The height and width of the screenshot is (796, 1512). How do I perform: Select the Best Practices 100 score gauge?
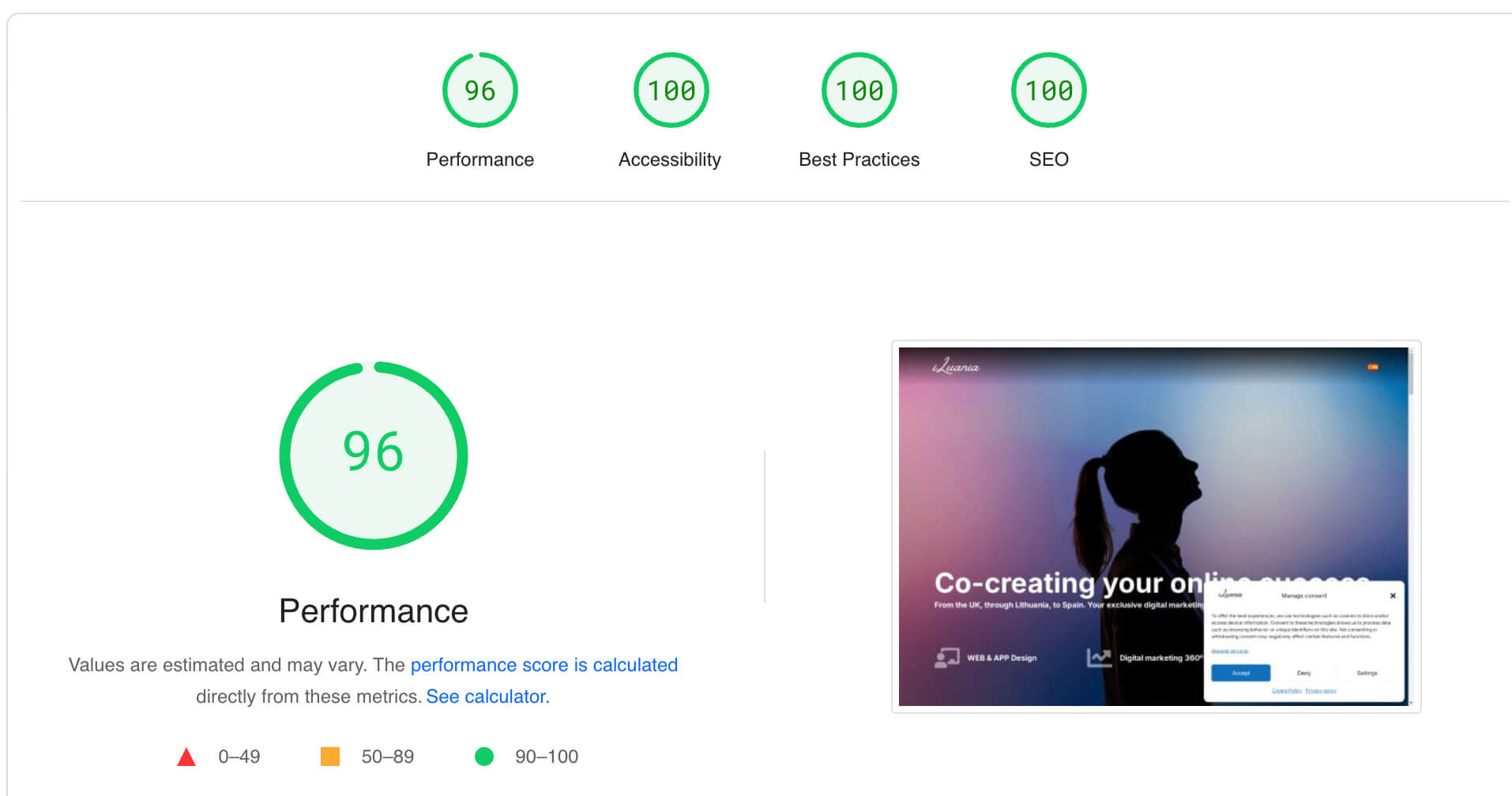pyautogui.click(x=859, y=91)
